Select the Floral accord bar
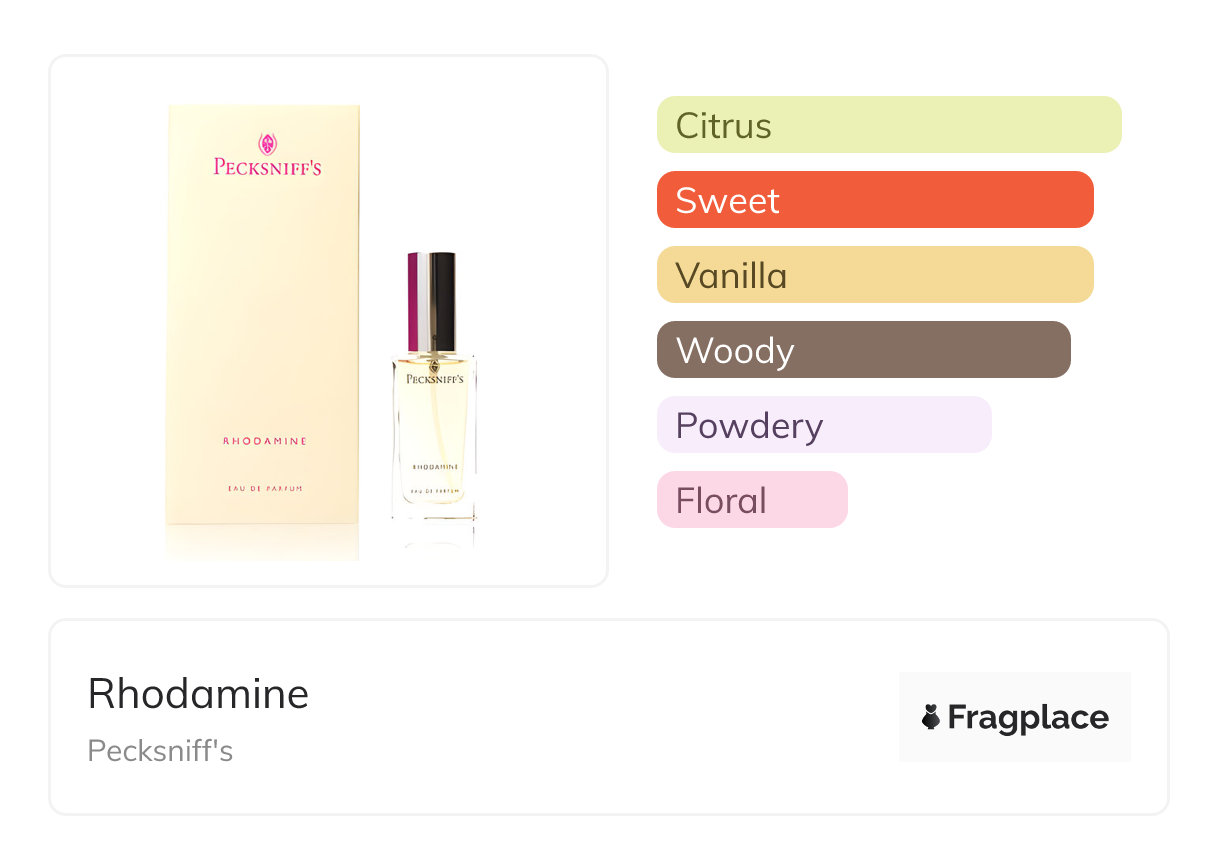The height and width of the screenshot is (864, 1218). (x=751, y=500)
